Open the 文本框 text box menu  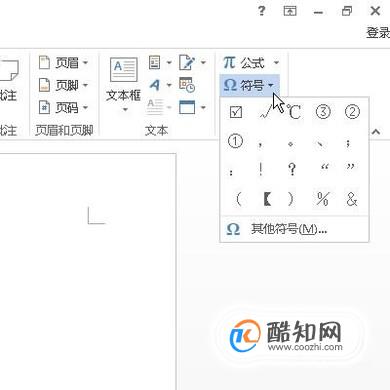124,84
